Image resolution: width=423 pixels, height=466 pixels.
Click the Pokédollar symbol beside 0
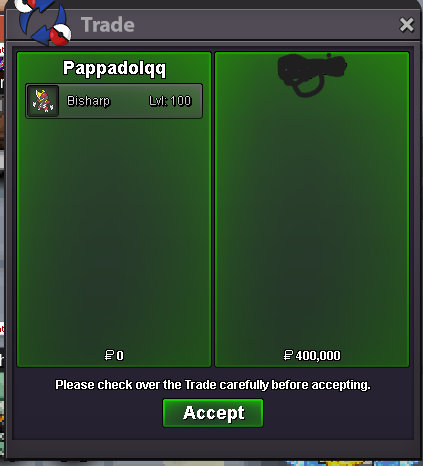[x=109, y=355]
